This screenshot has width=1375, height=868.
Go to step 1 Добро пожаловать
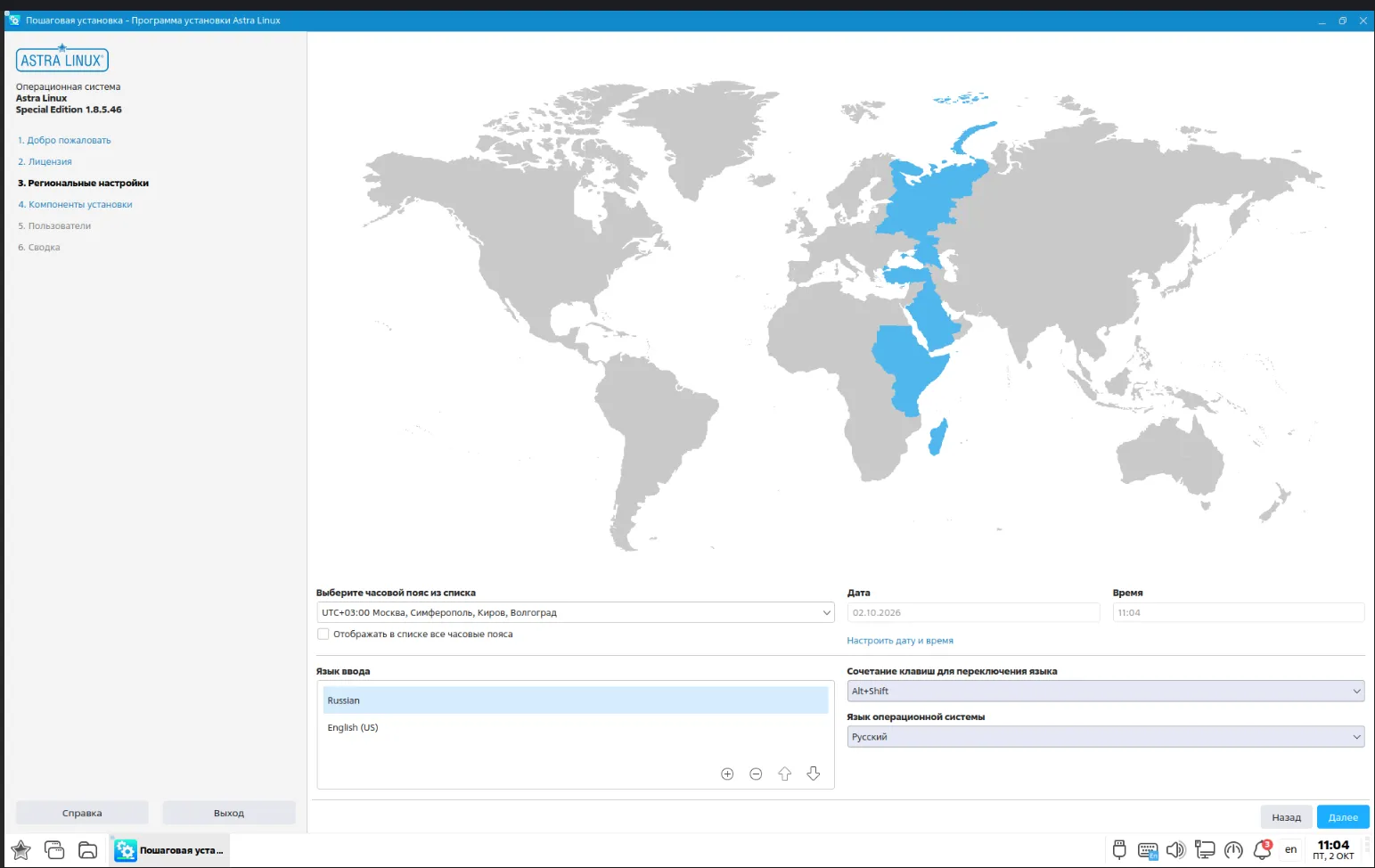[64, 140]
